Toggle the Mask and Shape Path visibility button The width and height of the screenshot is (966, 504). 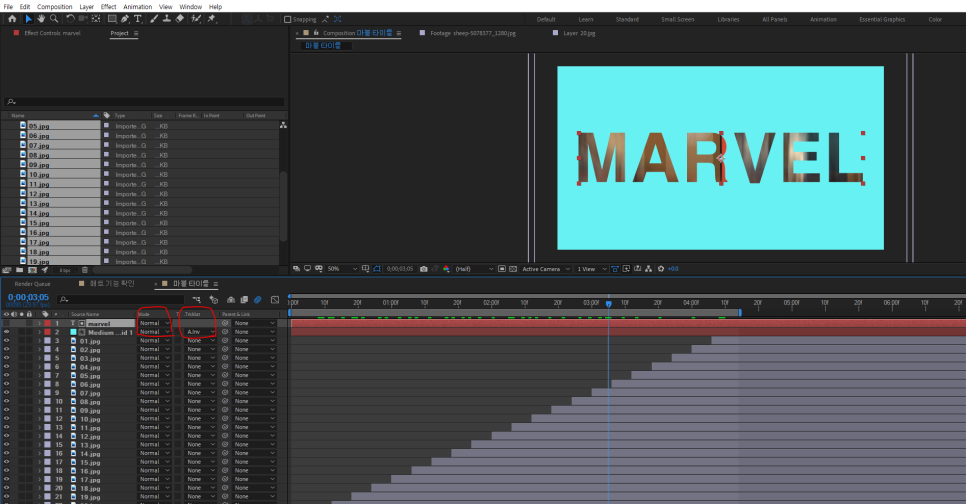pos(377,269)
